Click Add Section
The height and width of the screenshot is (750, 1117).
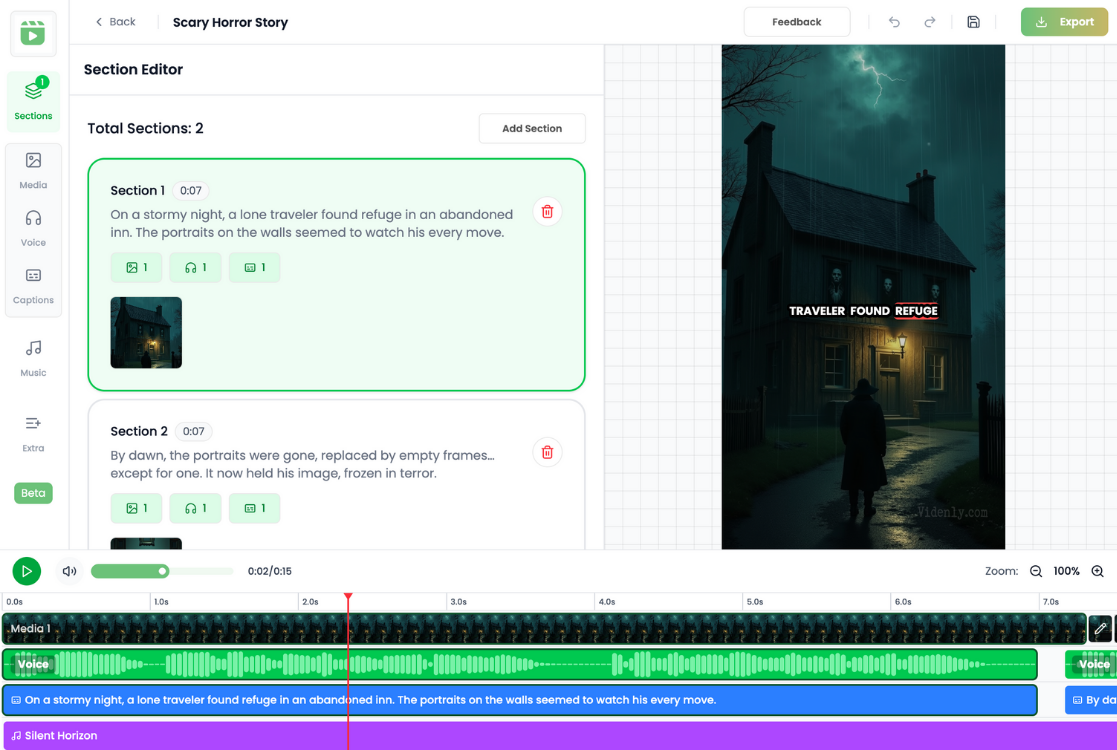[x=532, y=128]
